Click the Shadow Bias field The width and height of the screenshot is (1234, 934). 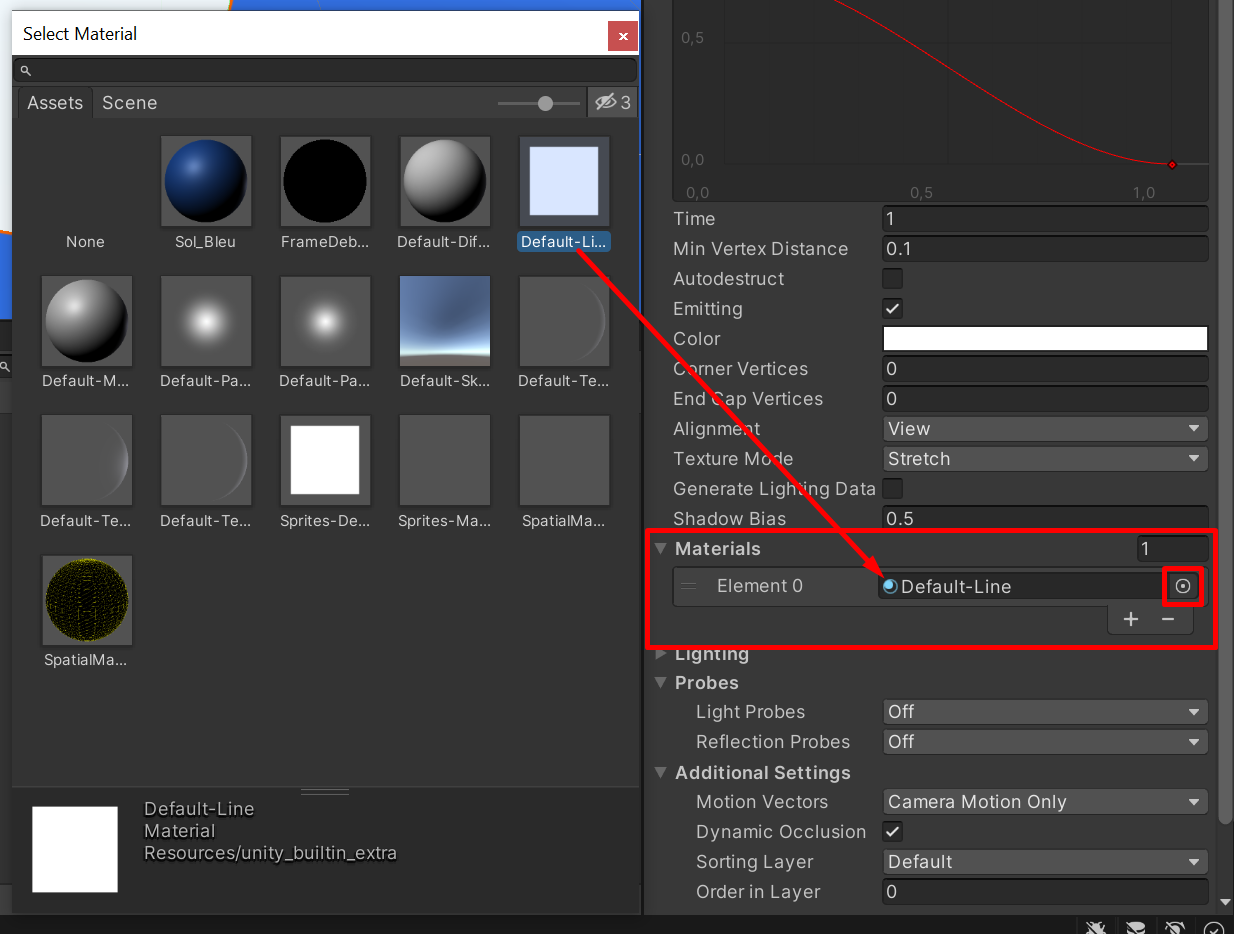point(1045,518)
